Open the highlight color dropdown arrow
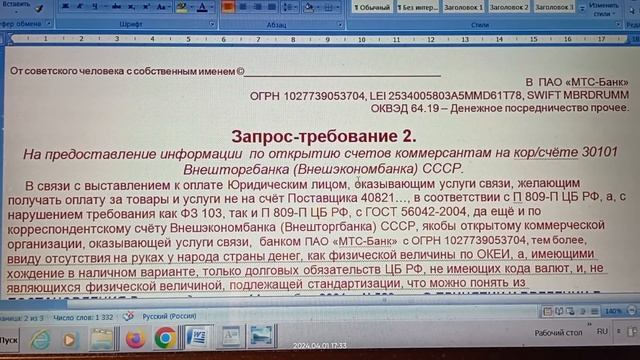The height and width of the screenshot is (360, 640). click(x=191, y=7)
